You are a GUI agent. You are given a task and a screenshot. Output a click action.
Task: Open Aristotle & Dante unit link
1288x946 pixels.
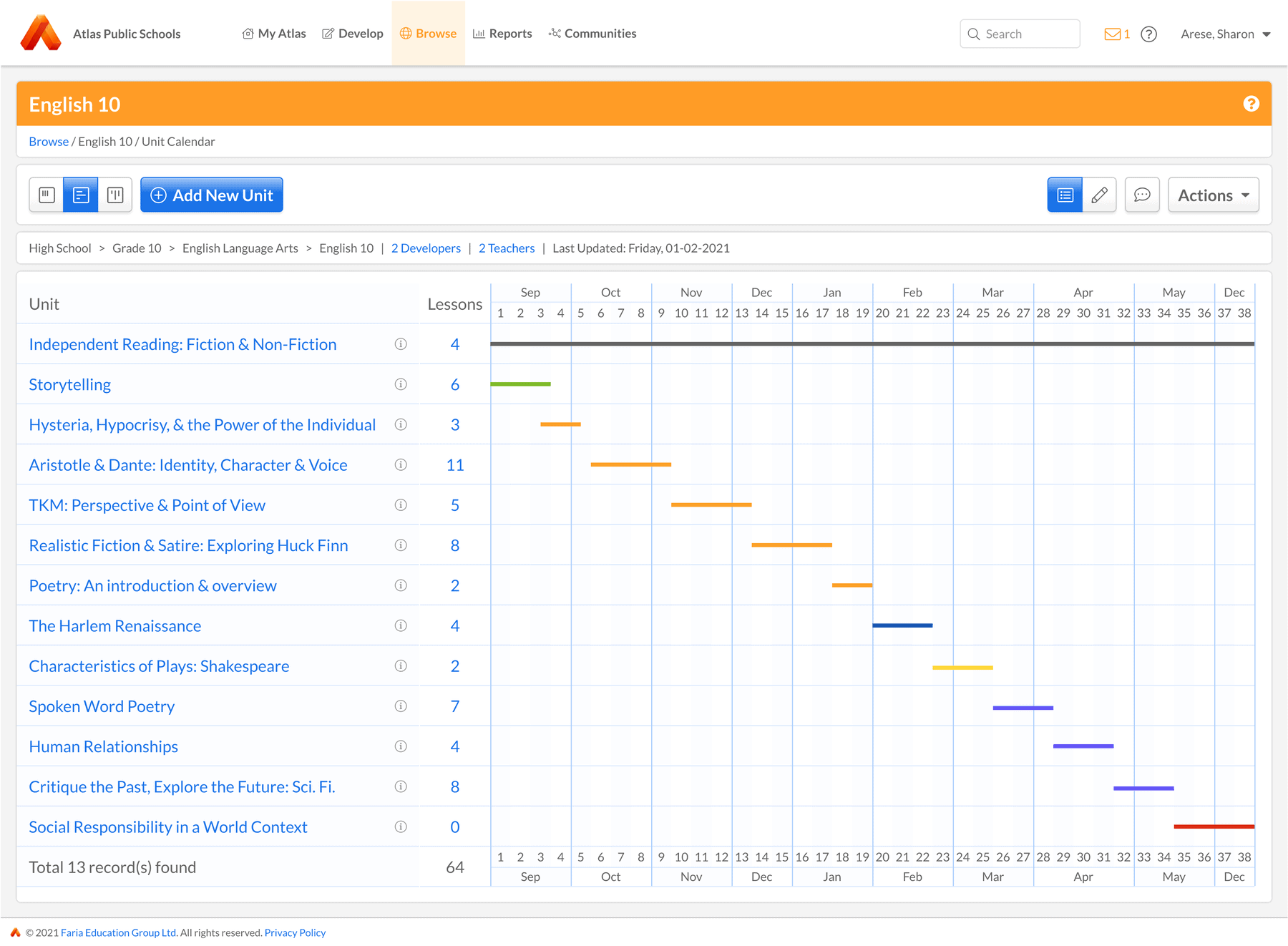188,465
